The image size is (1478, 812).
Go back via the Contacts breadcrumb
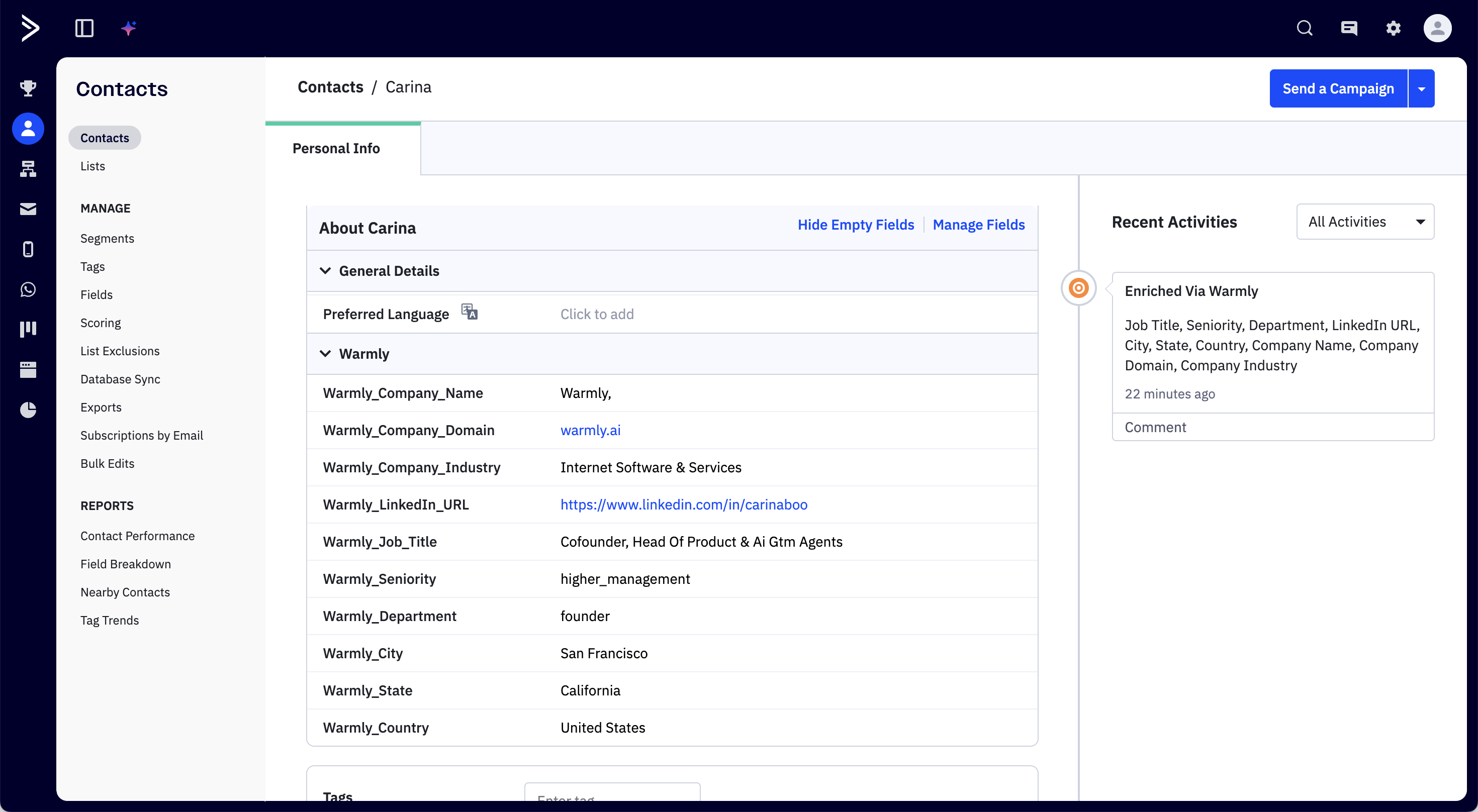coord(330,86)
